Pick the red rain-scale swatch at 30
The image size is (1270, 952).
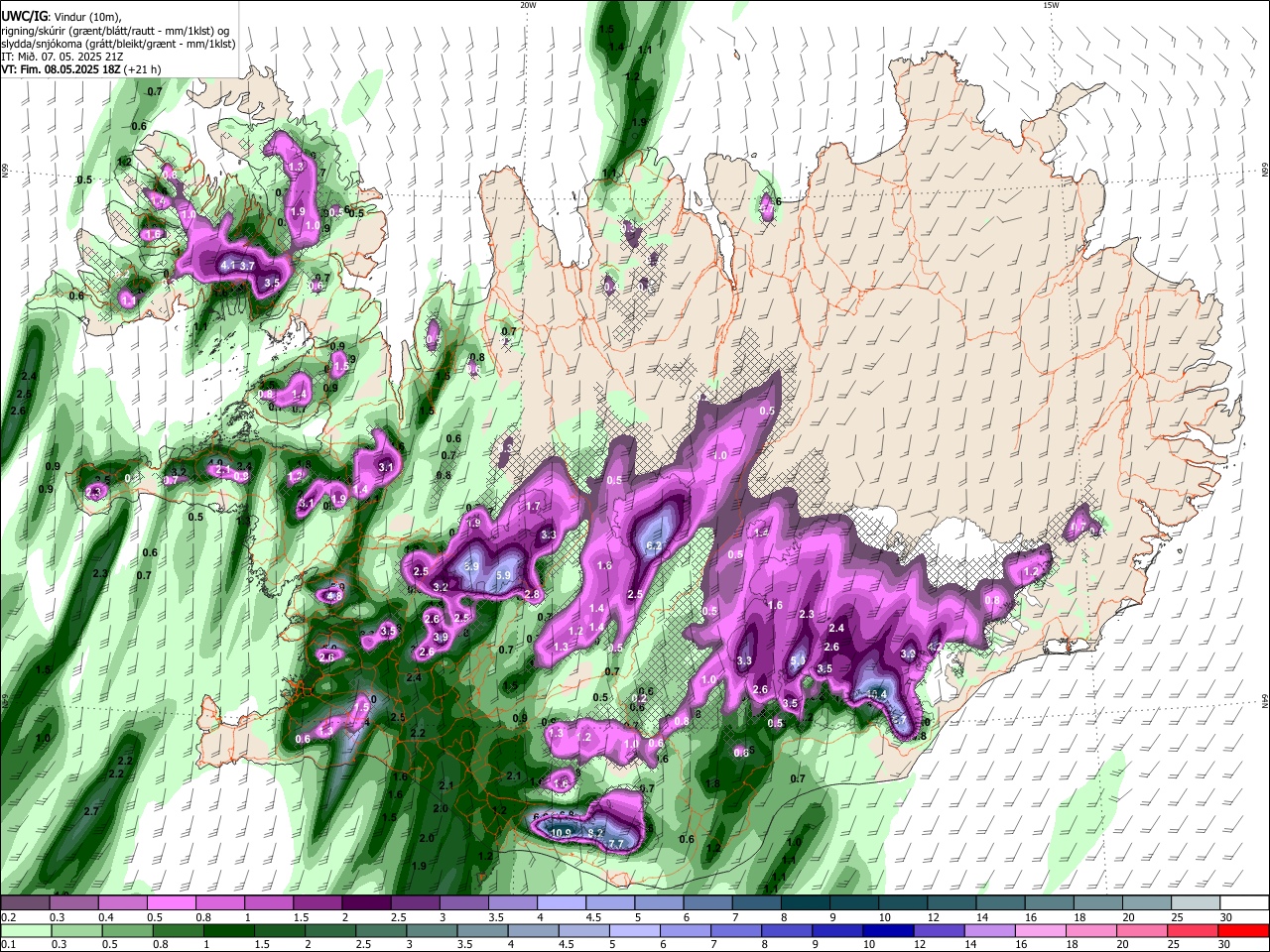coord(1244,930)
